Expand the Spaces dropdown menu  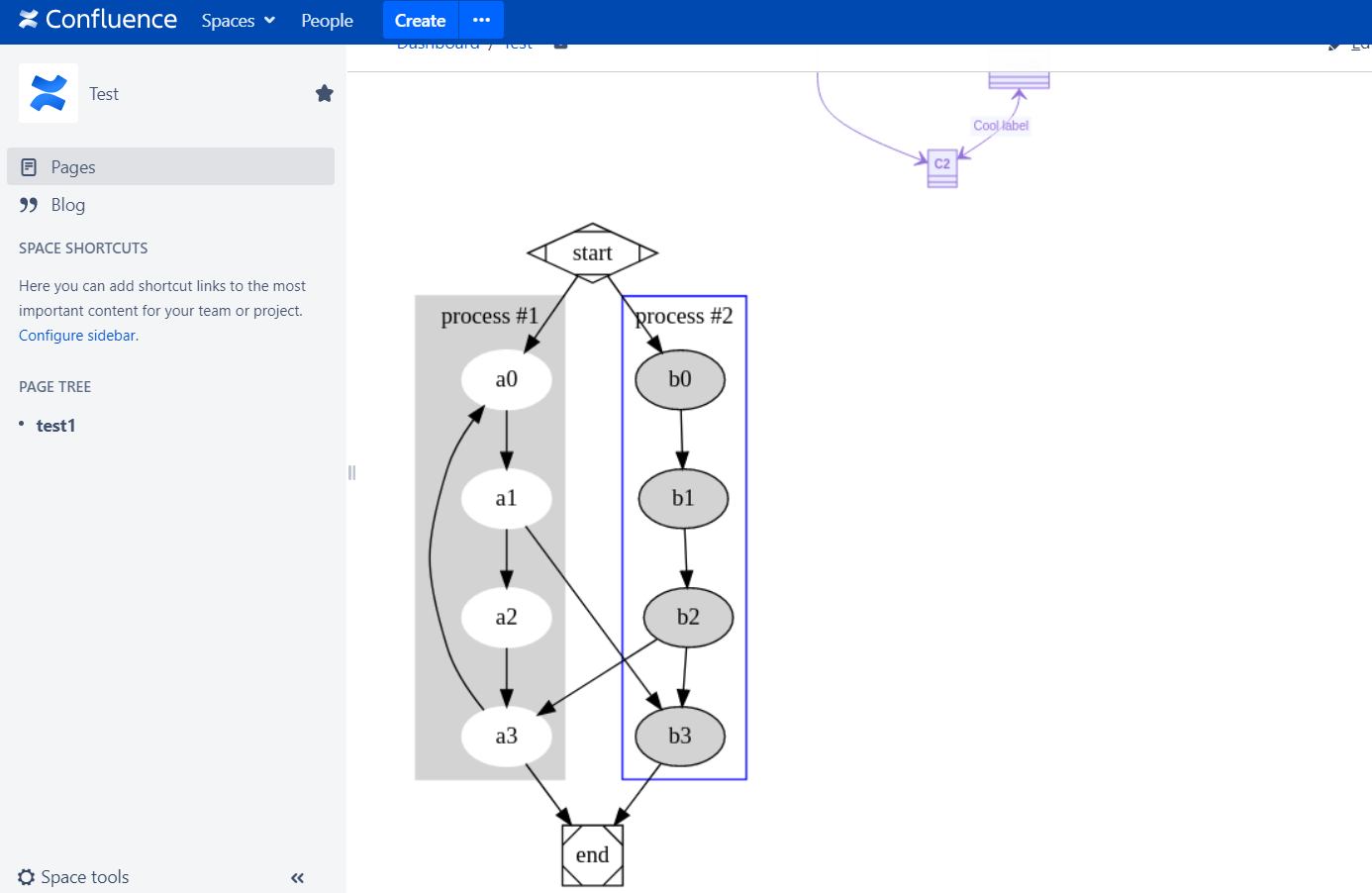coord(239,21)
